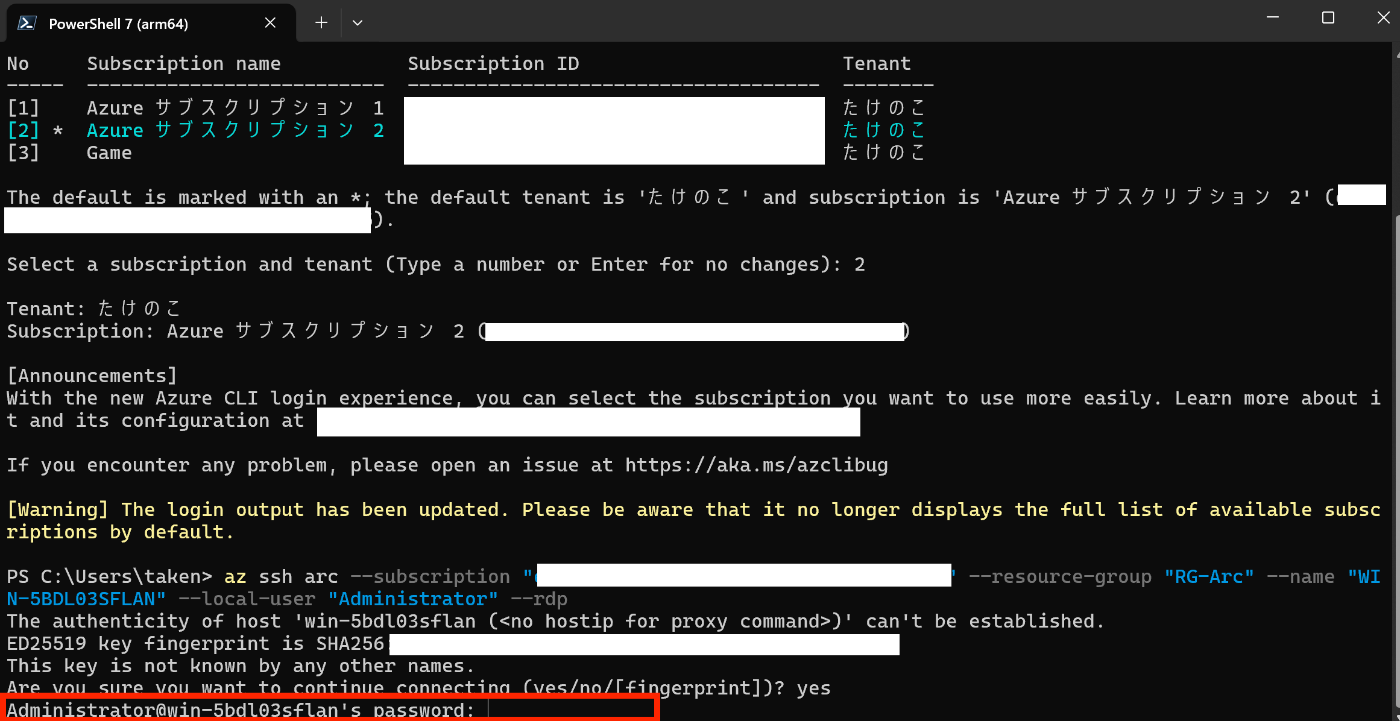
Task: Click the 'Are you sure you want to continue' line
Action: [419, 688]
